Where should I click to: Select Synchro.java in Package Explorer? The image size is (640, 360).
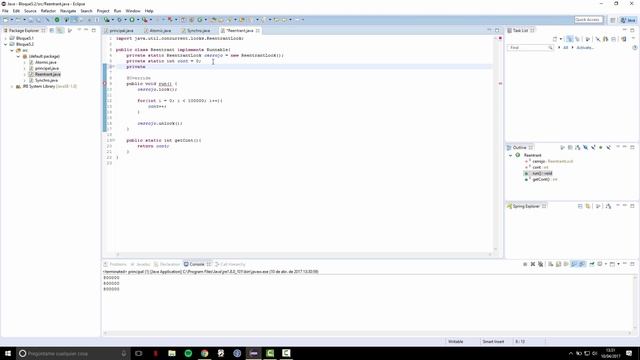(x=46, y=80)
